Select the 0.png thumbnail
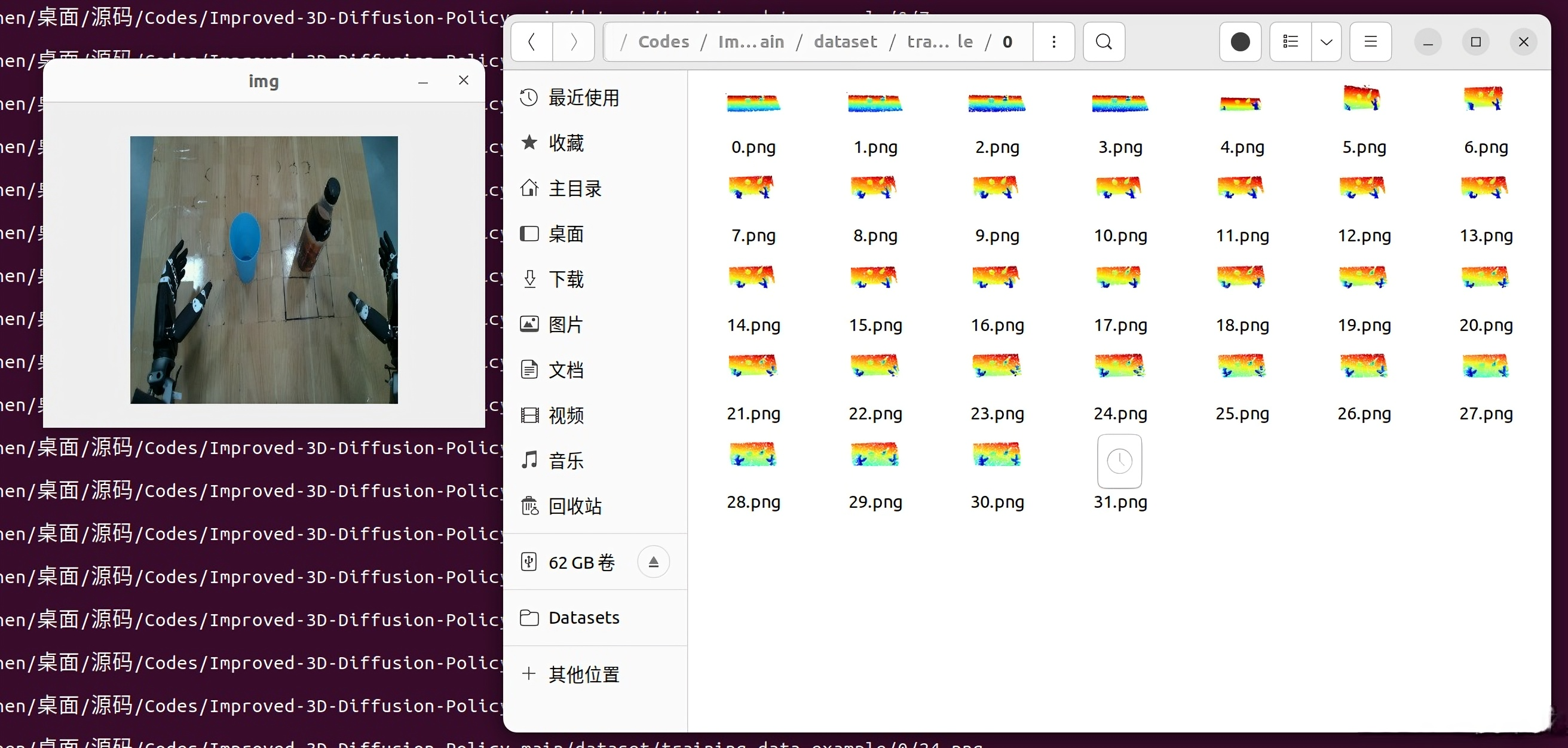 click(x=753, y=103)
